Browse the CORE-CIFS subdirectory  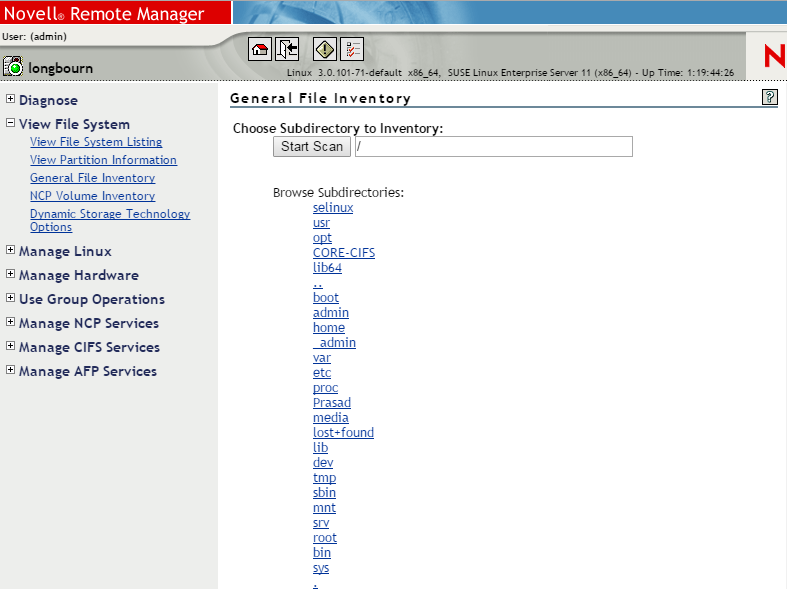tap(344, 253)
